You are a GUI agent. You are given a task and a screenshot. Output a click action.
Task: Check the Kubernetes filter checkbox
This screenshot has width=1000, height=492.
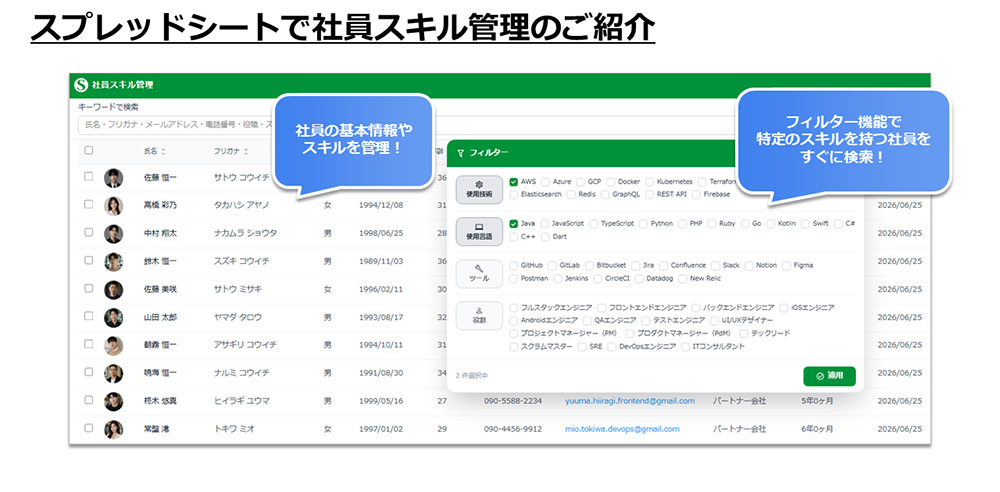tap(649, 182)
